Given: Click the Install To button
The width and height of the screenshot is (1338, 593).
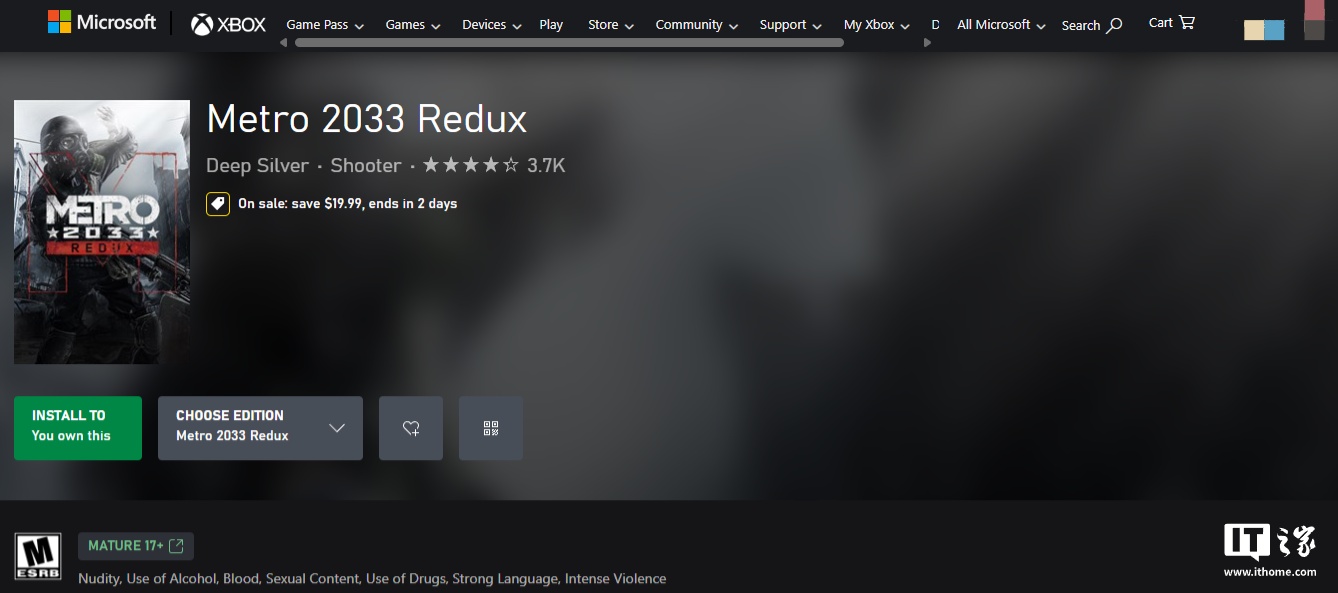Looking at the screenshot, I should (x=78, y=428).
